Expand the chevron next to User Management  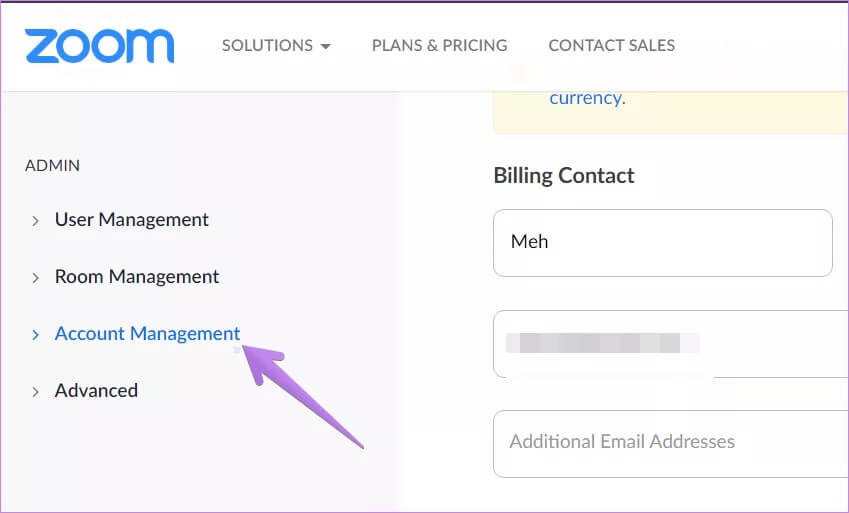click(x=35, y=220)
